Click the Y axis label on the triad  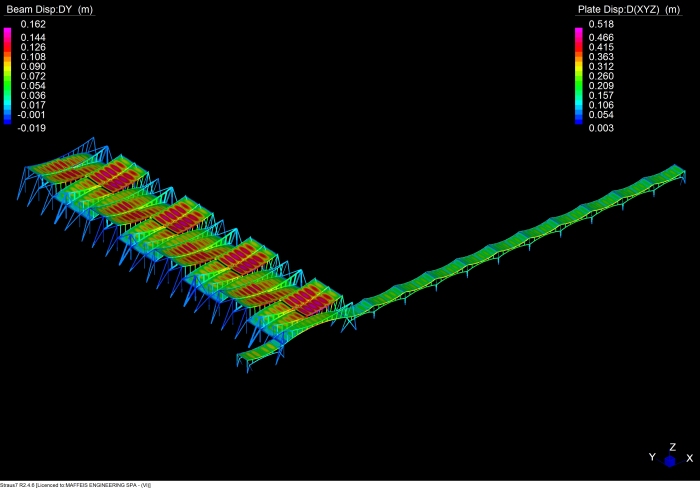click(652, 457)
